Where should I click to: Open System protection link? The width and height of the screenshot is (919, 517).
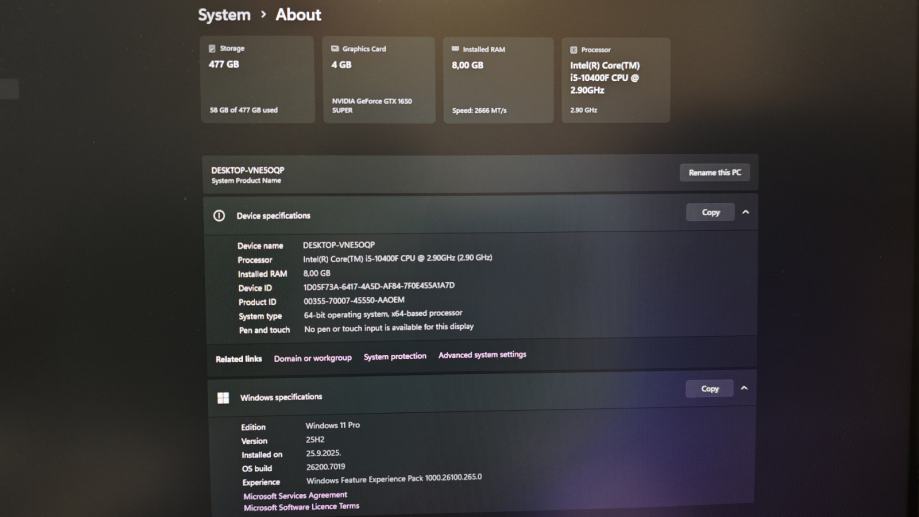click(x=395, y=356)
